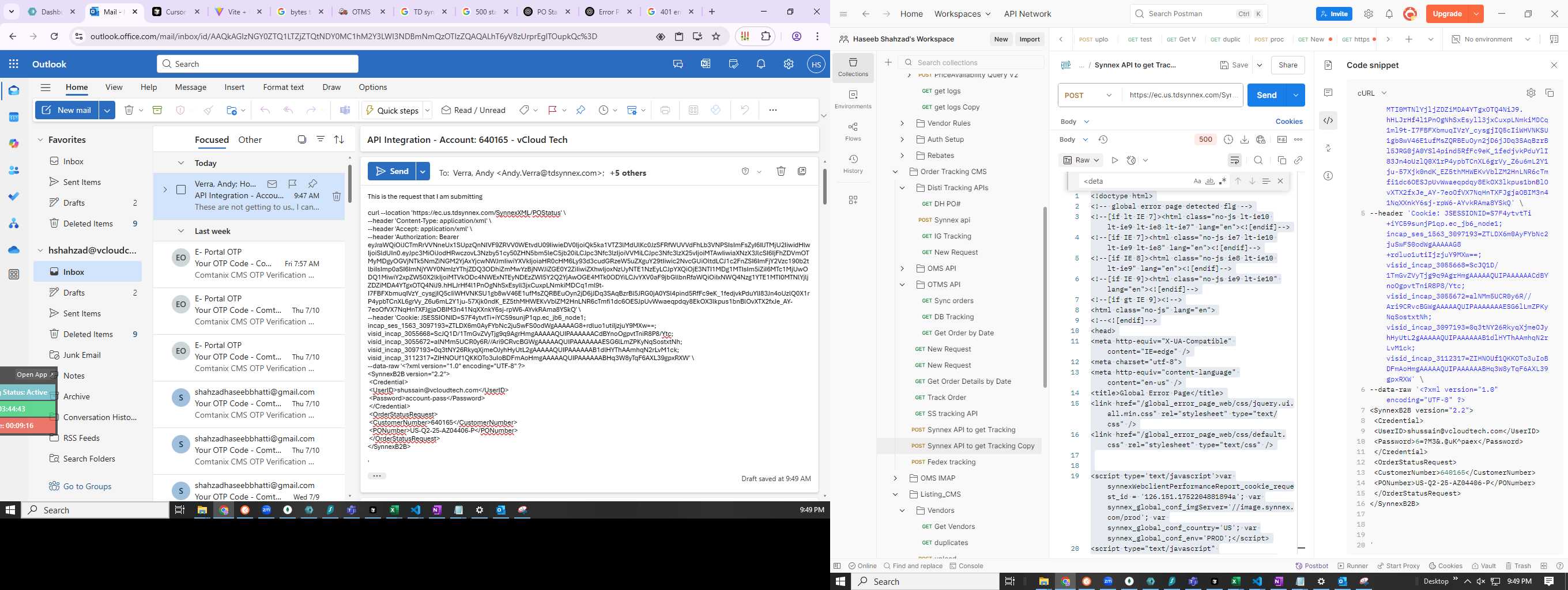Open the API Network menu in Postman
1568x590 pixels.
click(x=1027, y=13)
